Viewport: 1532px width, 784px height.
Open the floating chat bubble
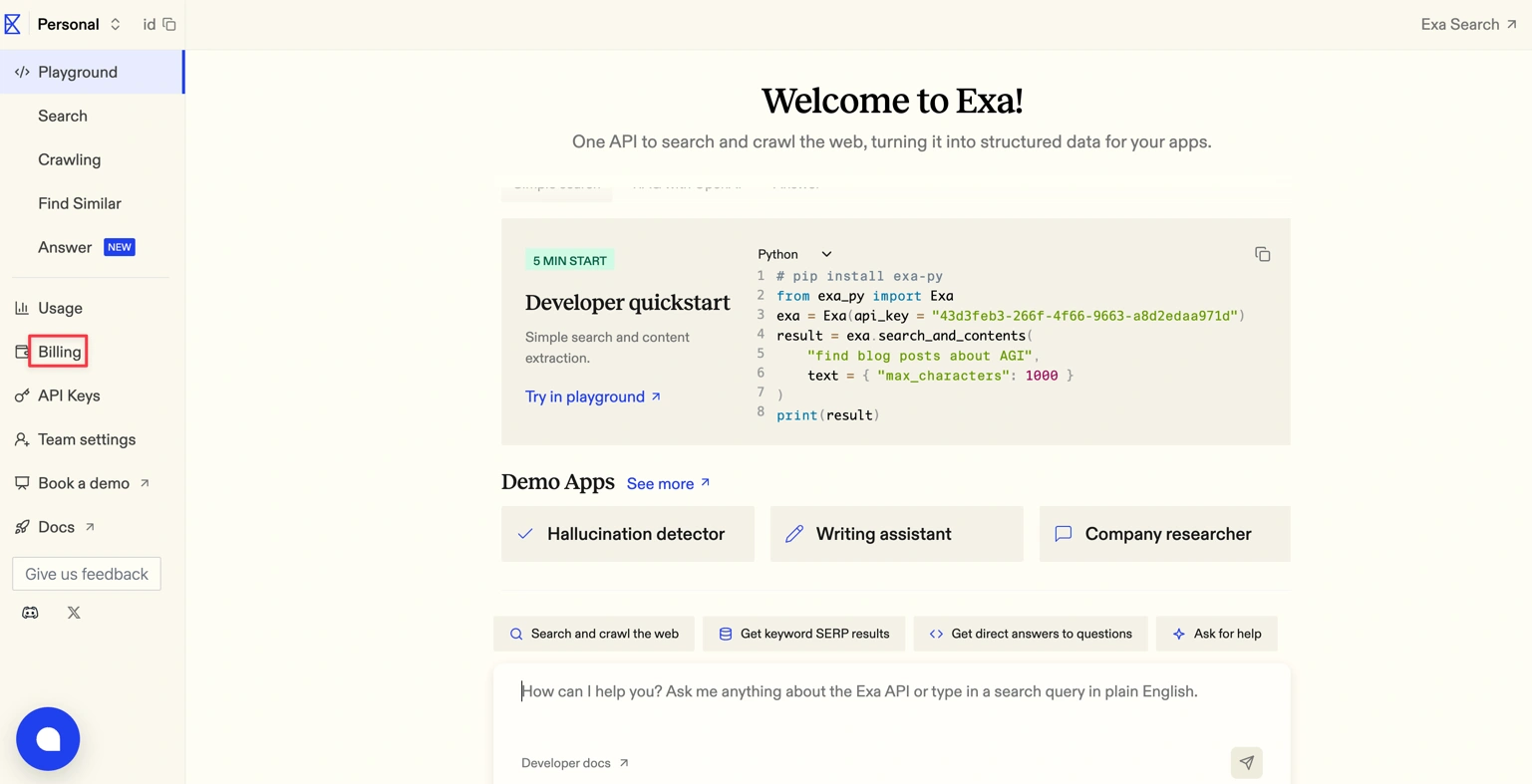pyautogui.click(x=48, y=738)
